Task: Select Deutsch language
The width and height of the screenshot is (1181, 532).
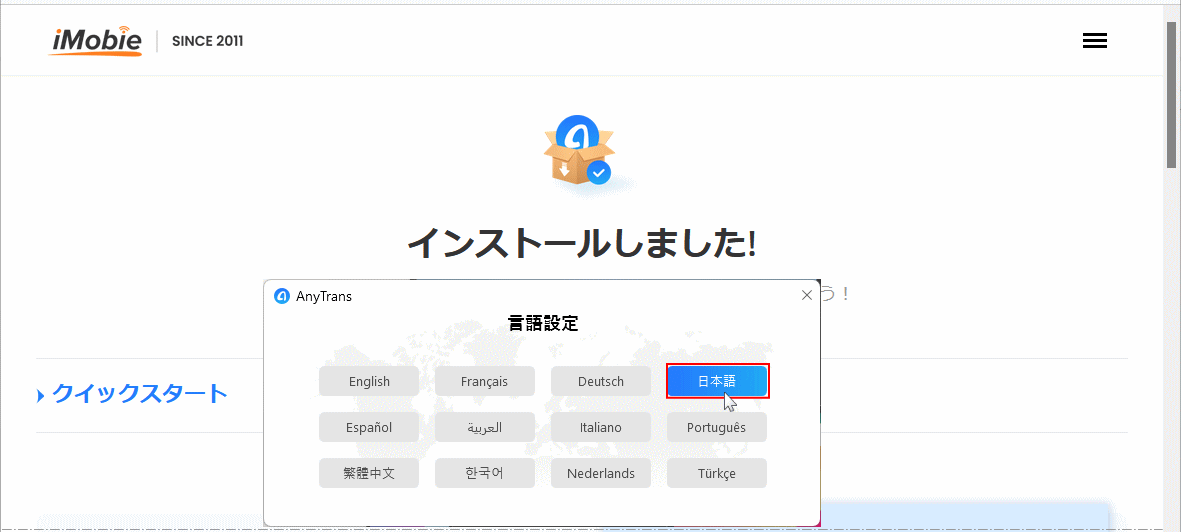Action: tap(600, 381)
